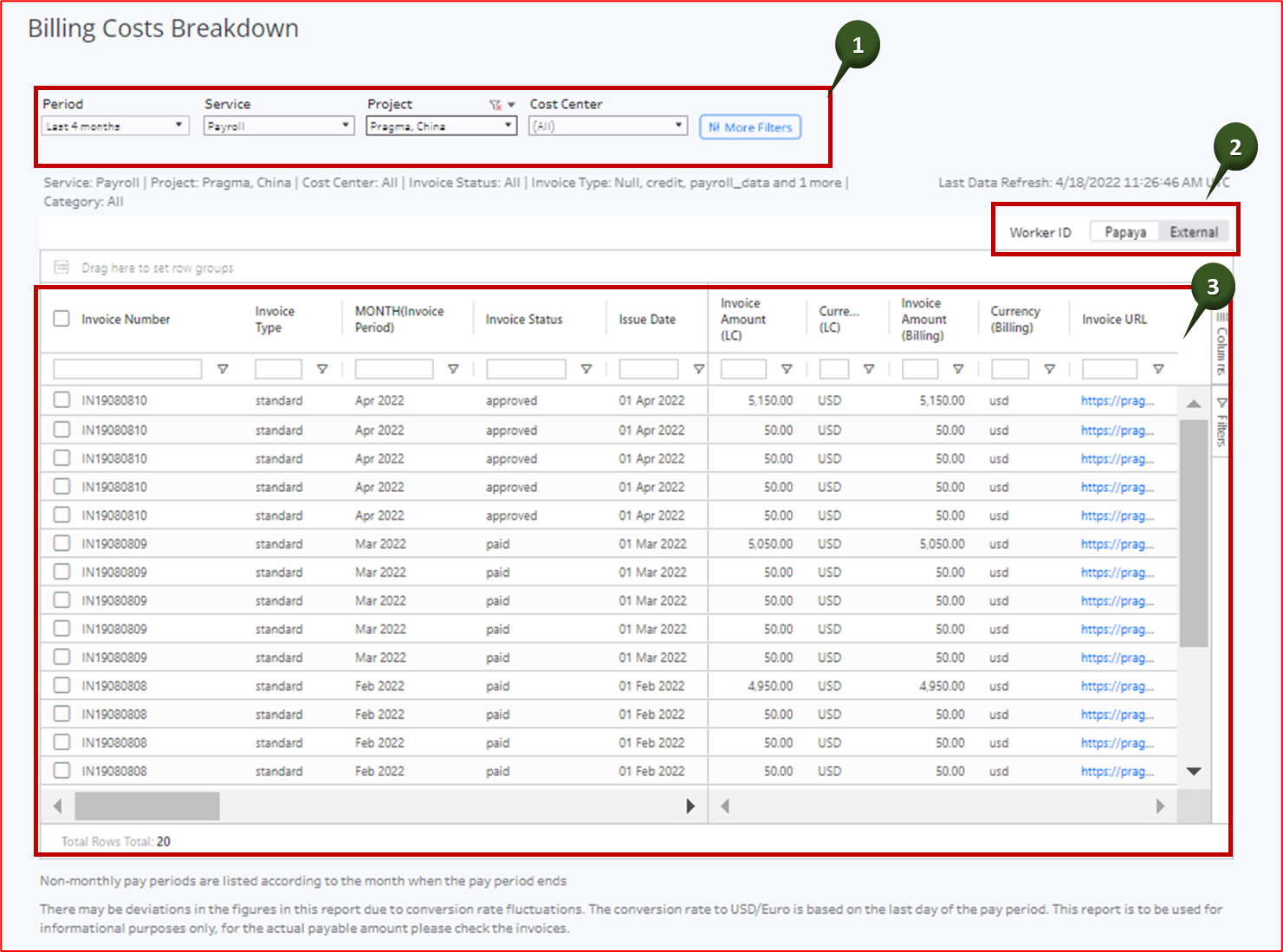
Task: Open the Invoice Status column filter funnel
Action: pos(586,368)
